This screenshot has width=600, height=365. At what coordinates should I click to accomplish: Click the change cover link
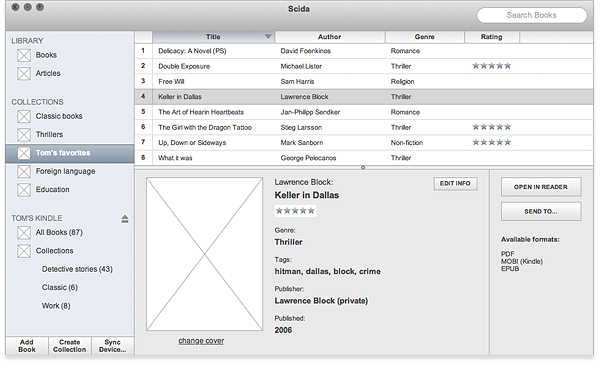point(201,341)
